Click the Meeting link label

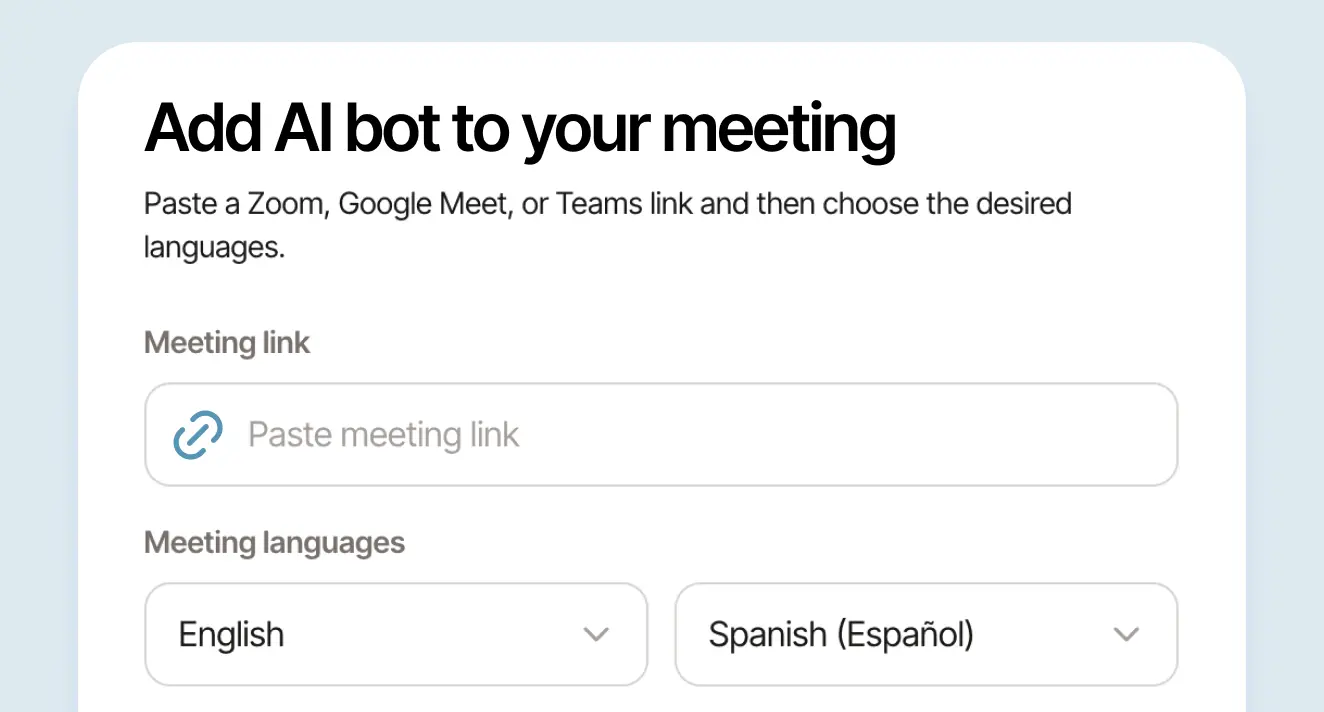pyautogui.click(x=227, y=342)
